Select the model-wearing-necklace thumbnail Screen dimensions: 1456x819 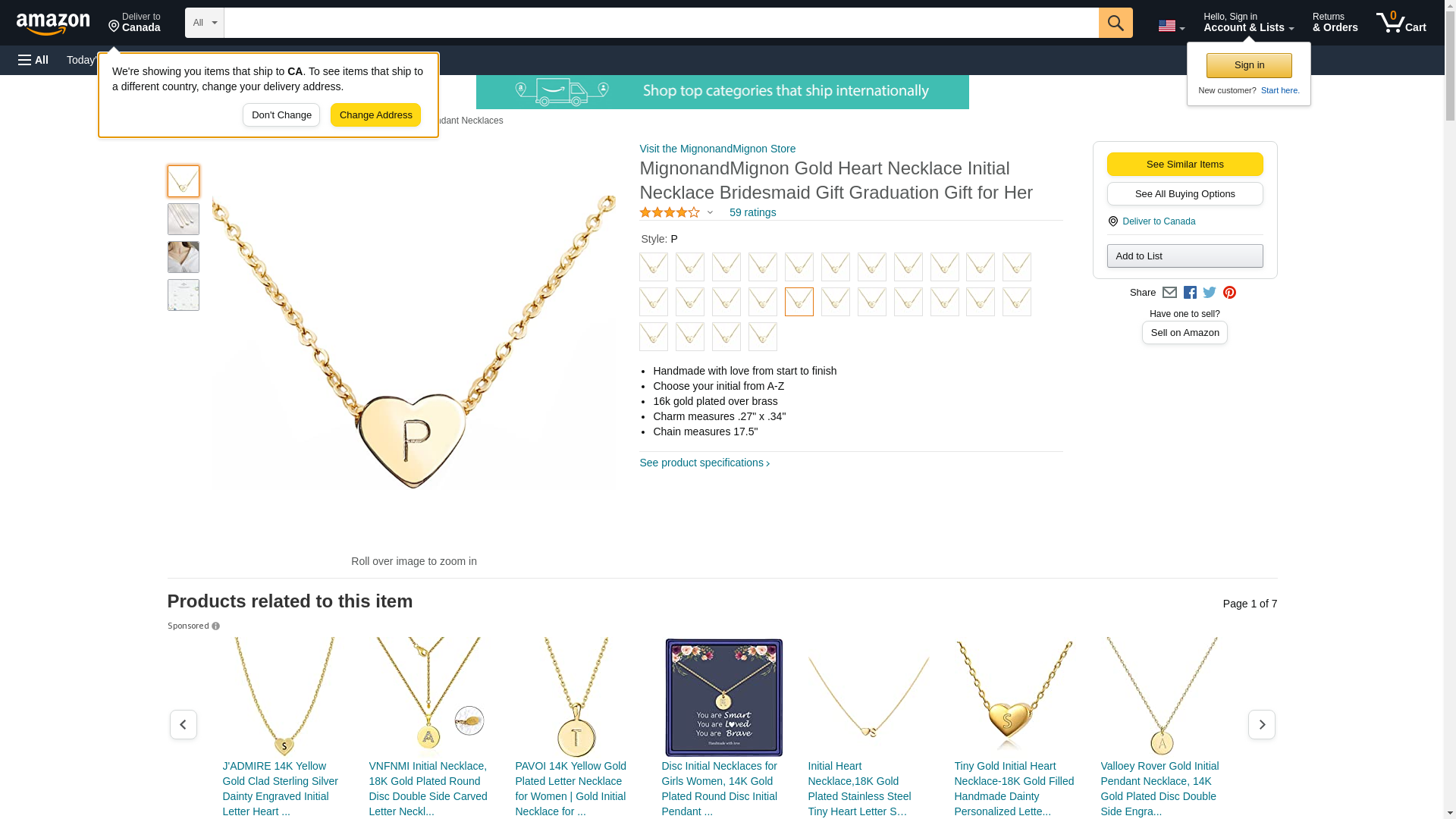point(184,257)
